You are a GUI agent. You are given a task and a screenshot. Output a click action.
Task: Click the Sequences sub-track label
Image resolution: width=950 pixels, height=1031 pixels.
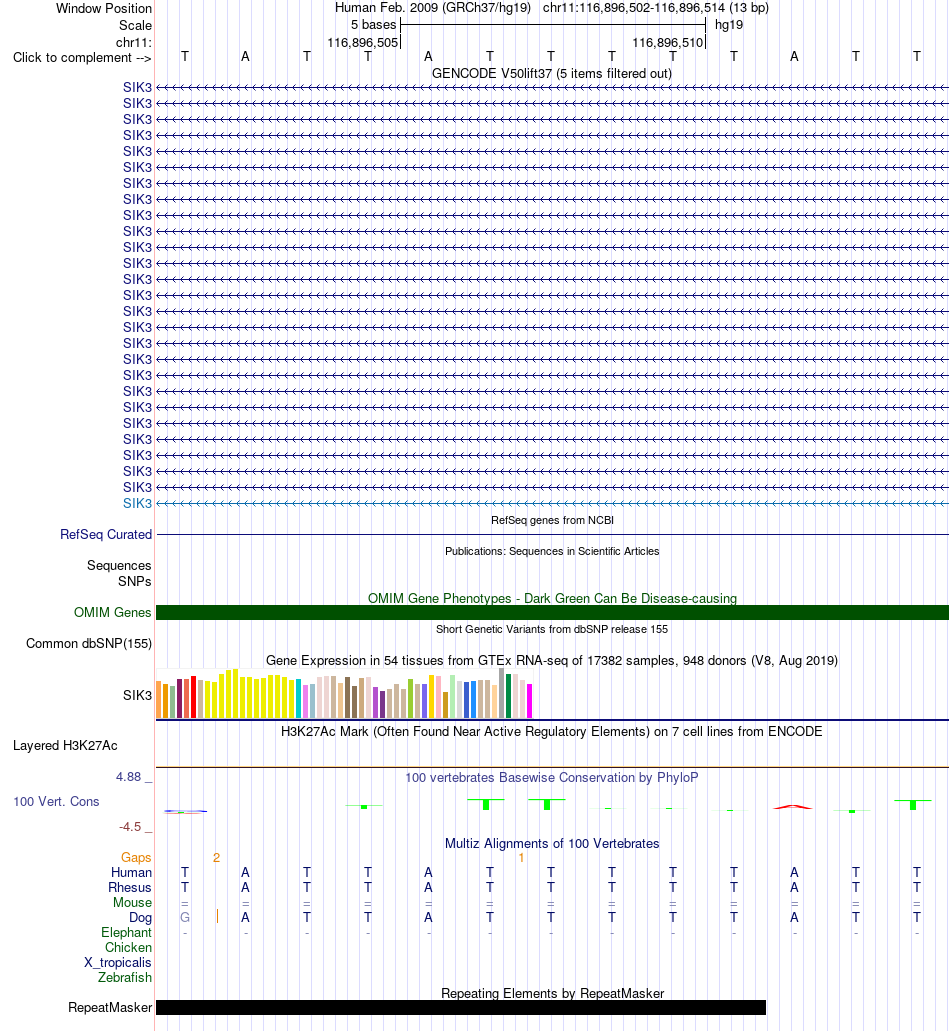click(119, 565)
